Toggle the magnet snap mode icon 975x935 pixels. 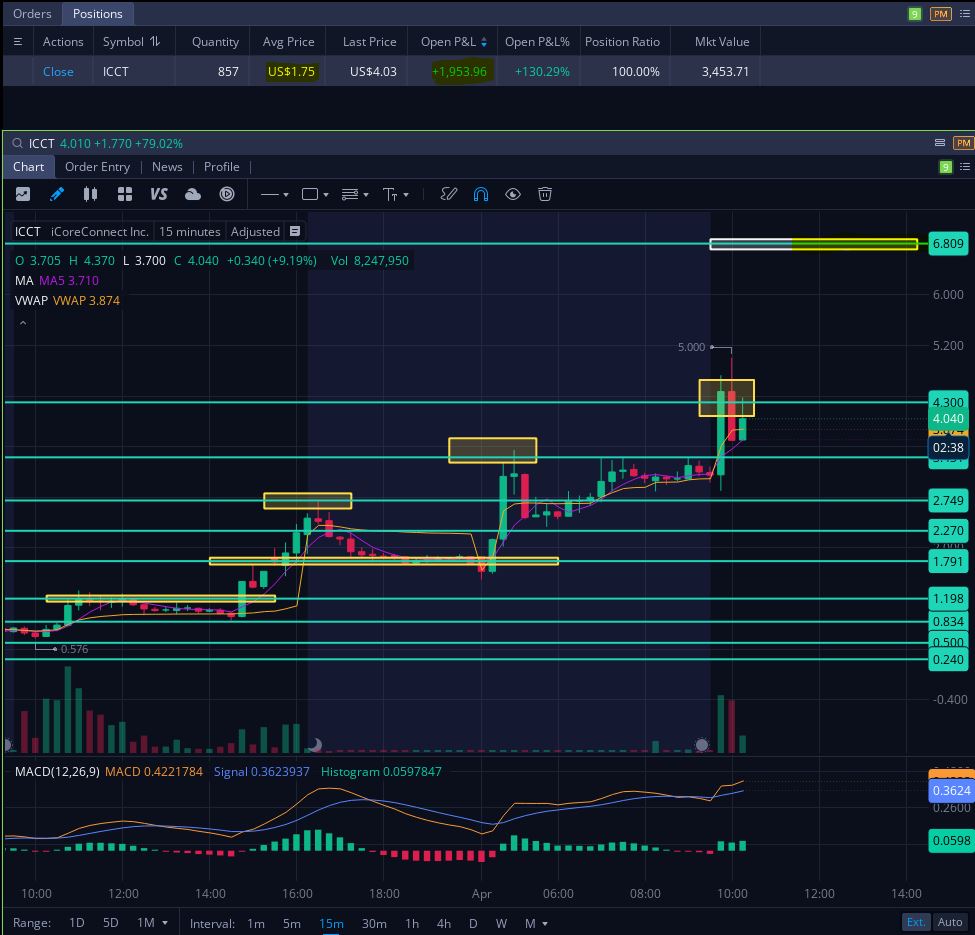pyautogui.click(x=481, y=195)
